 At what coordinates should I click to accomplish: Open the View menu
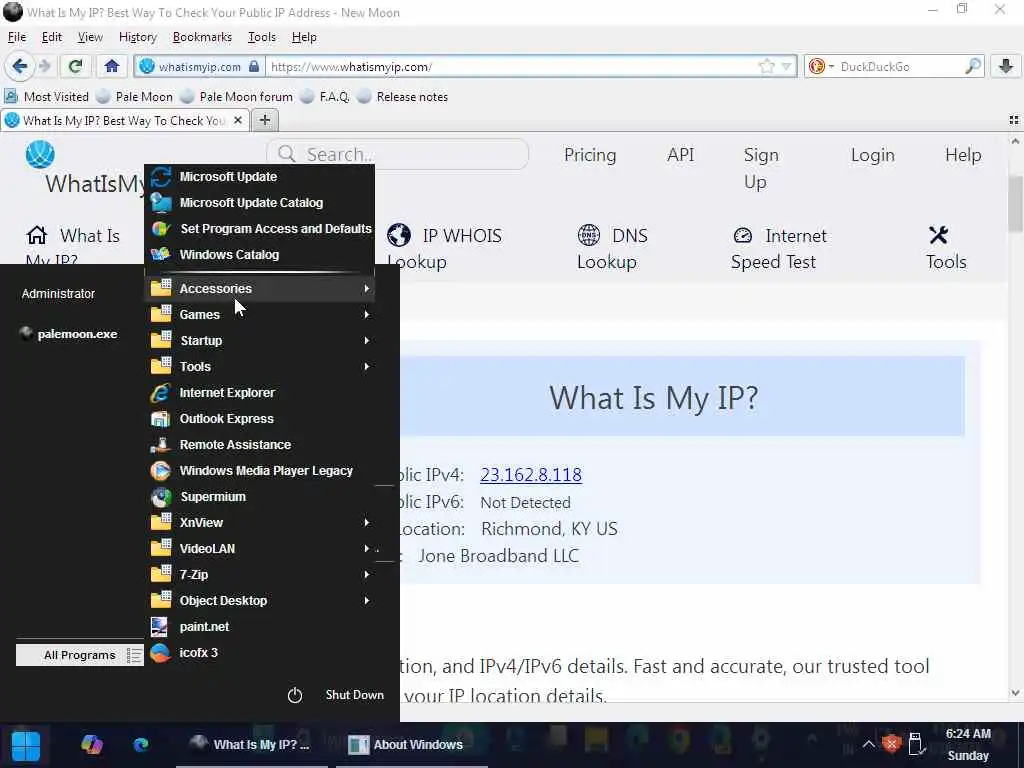tap(90, 37)
